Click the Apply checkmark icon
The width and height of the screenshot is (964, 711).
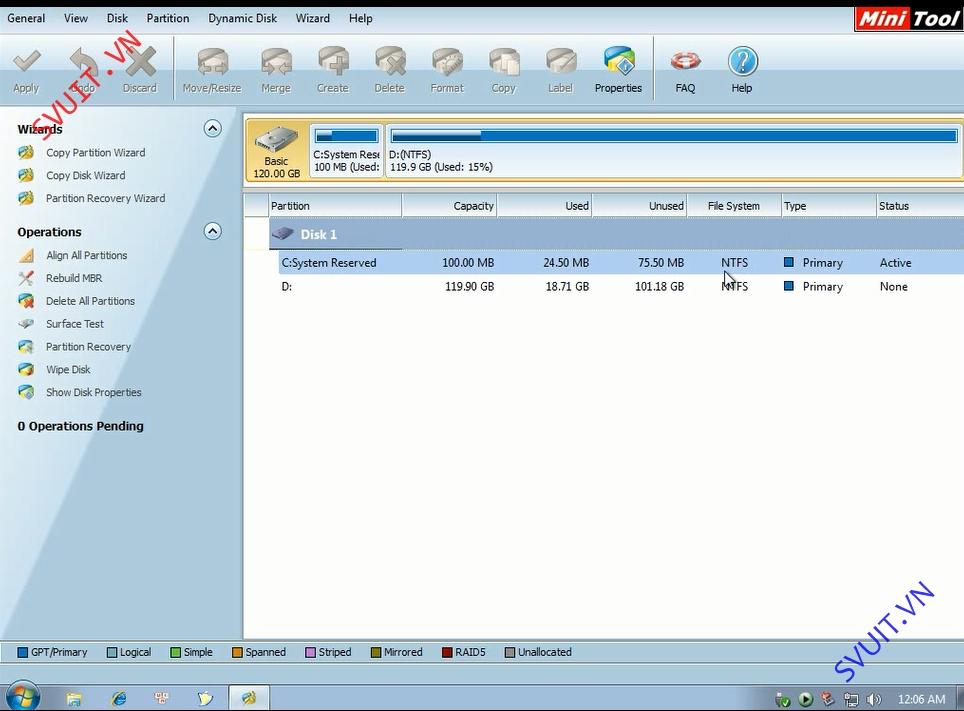26,62
